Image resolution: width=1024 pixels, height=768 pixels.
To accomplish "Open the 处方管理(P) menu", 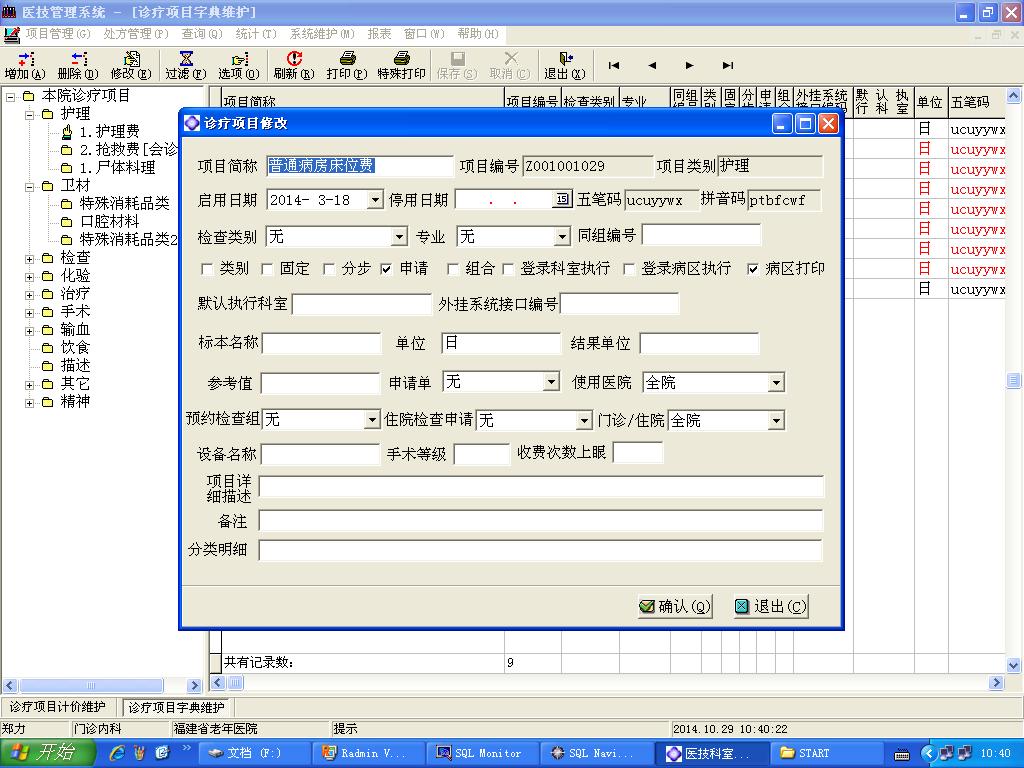I will [136, 33].
